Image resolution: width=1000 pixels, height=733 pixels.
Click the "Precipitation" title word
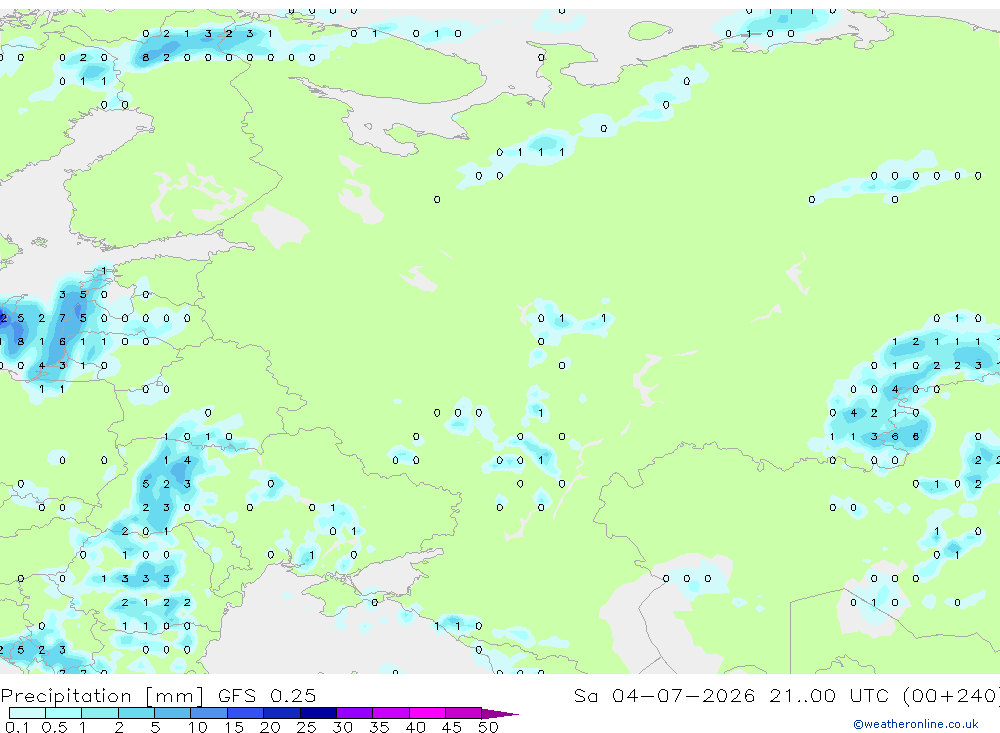point(66,696)
